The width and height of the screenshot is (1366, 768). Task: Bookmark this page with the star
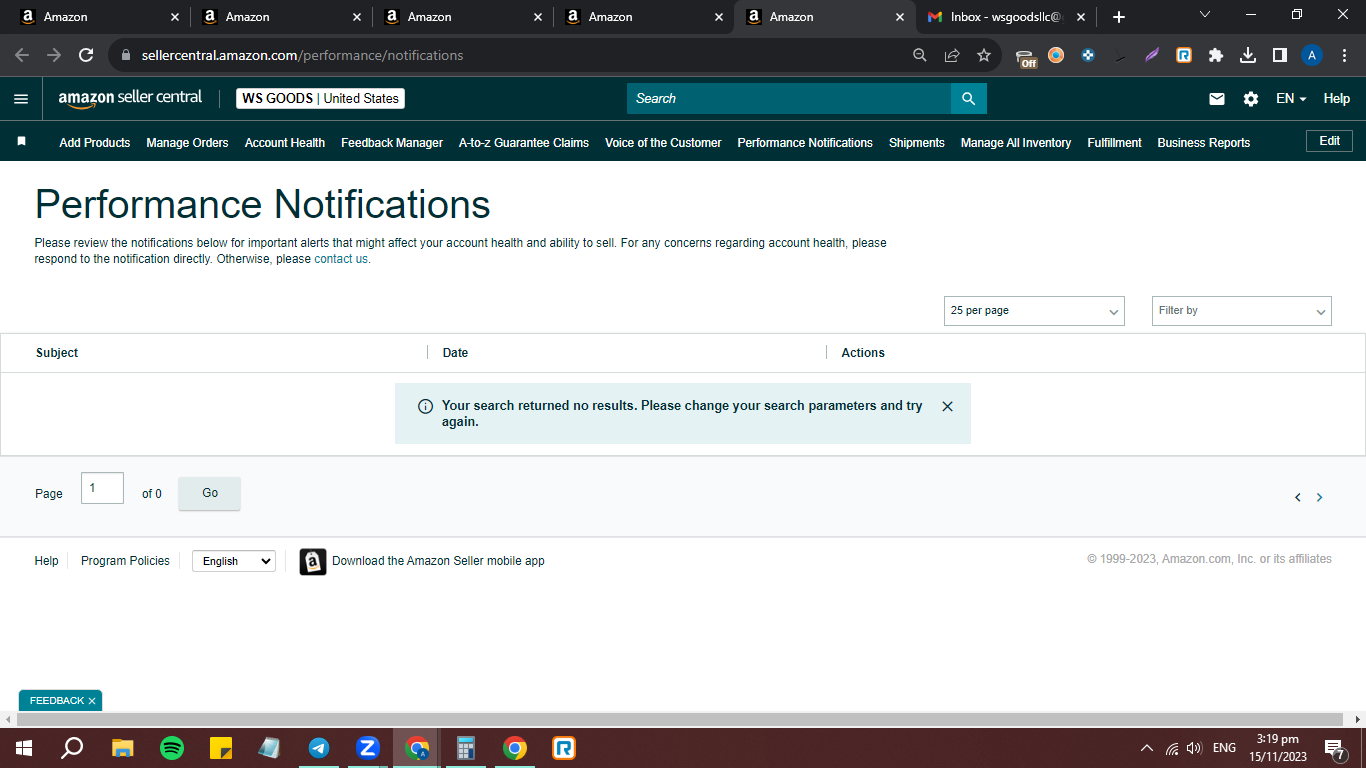[x=984, y=55]
